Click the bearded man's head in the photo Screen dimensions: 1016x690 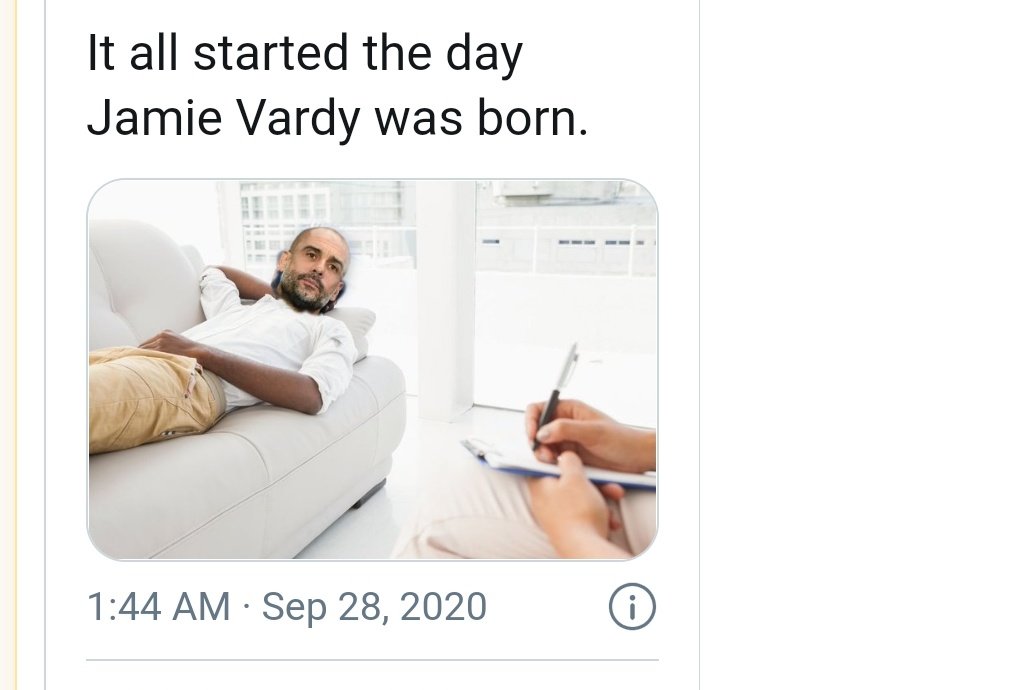point(314,268)
